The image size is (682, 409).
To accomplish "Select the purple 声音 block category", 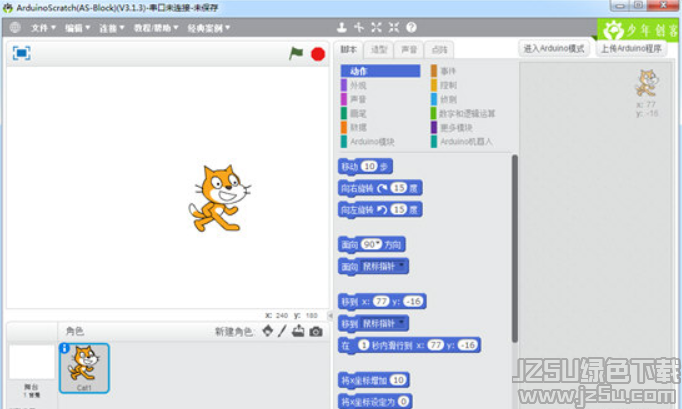I will (358, 99).
